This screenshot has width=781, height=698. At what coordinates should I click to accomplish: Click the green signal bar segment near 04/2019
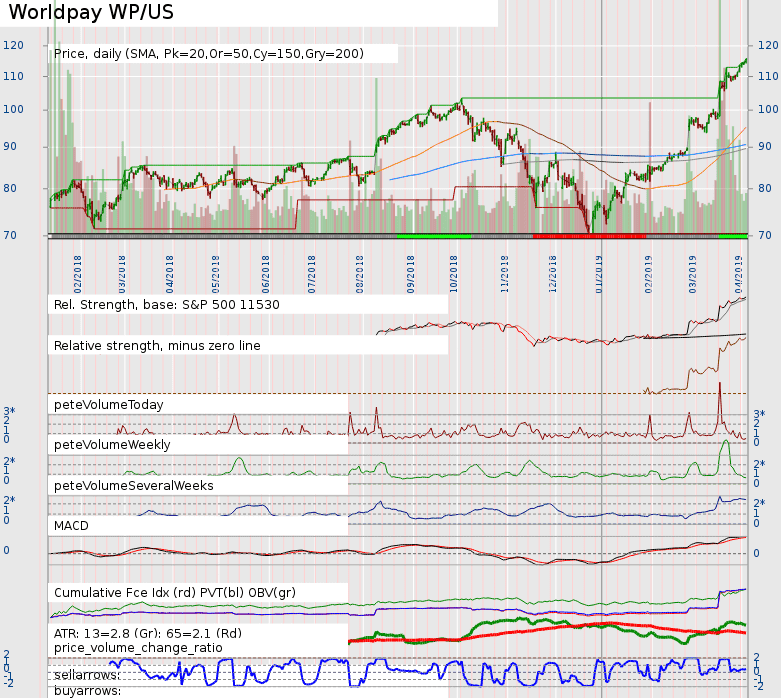[733, 236]
